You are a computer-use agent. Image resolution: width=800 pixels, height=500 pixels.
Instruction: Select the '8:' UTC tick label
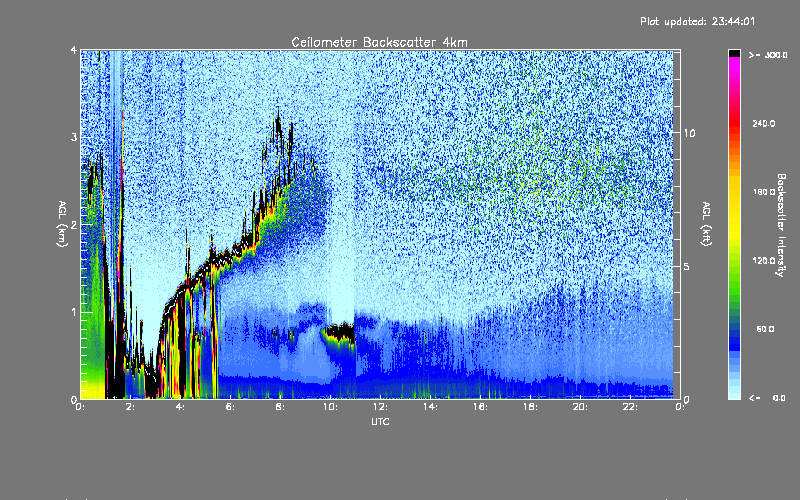281,407
